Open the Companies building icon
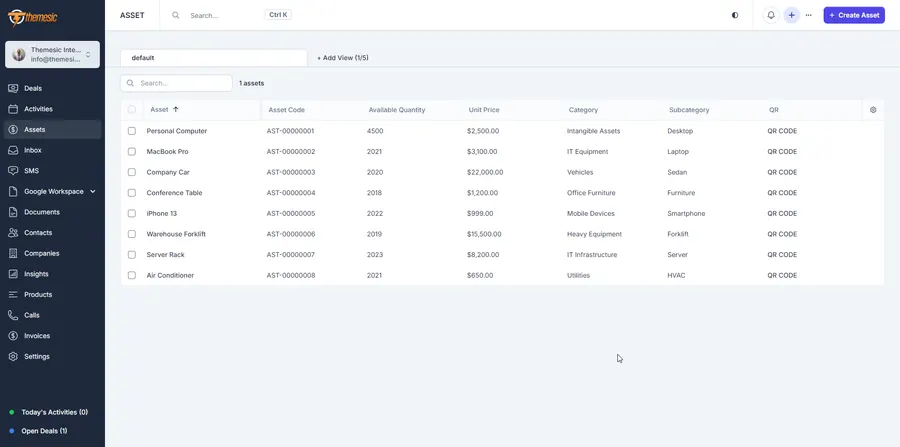This screenshot has height=447, width=900. pos(13,254)
